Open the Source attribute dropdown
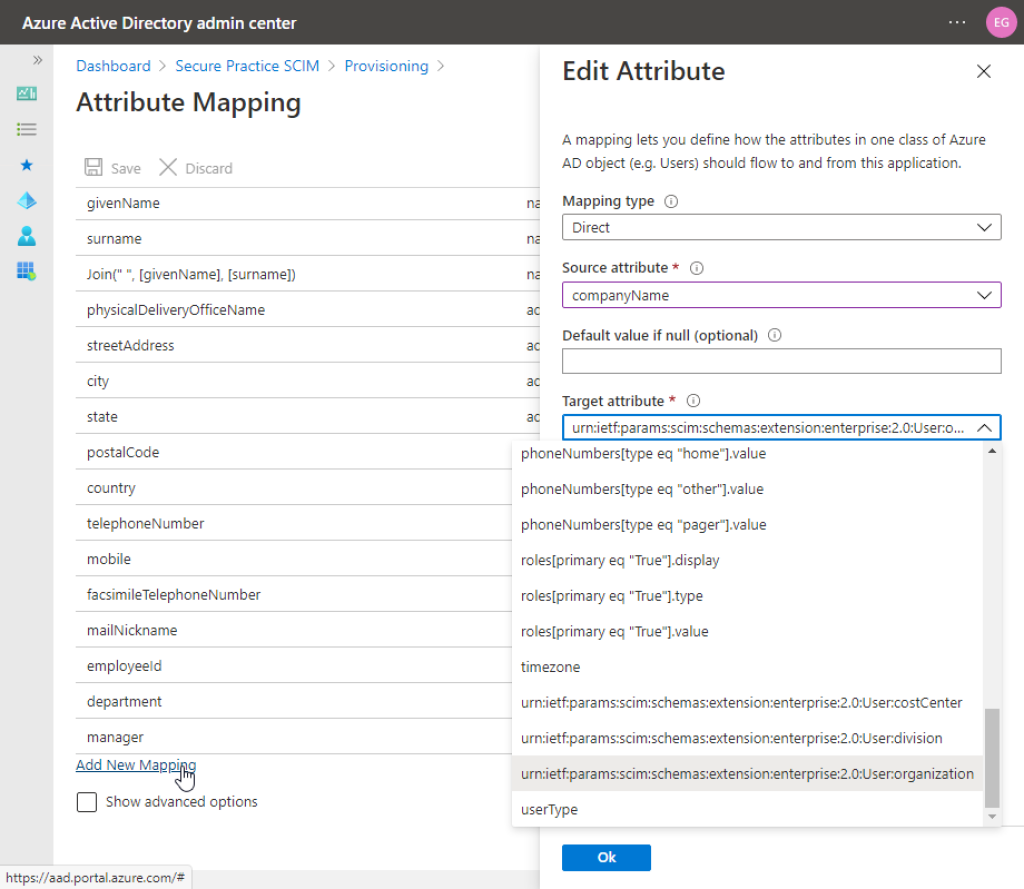 (781, 295)
